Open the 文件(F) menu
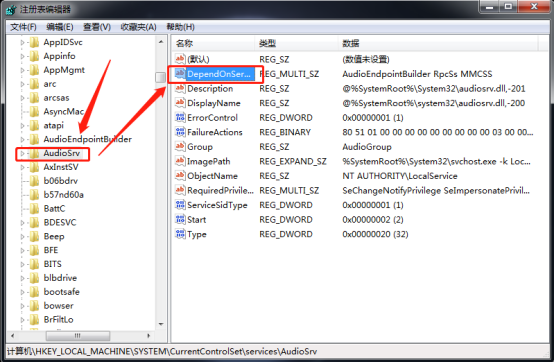 [x=23, y=27]
